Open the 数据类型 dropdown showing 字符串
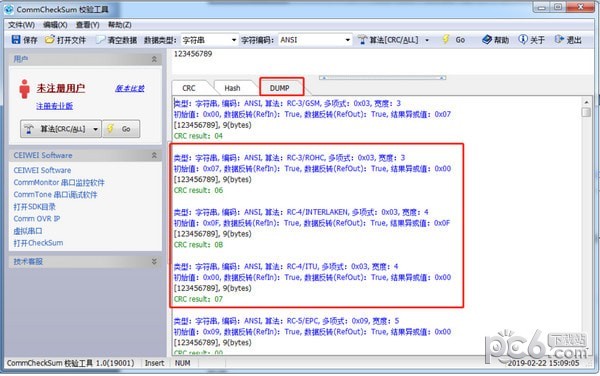This screenshot has height=376, width=600. tap(209, 40)
